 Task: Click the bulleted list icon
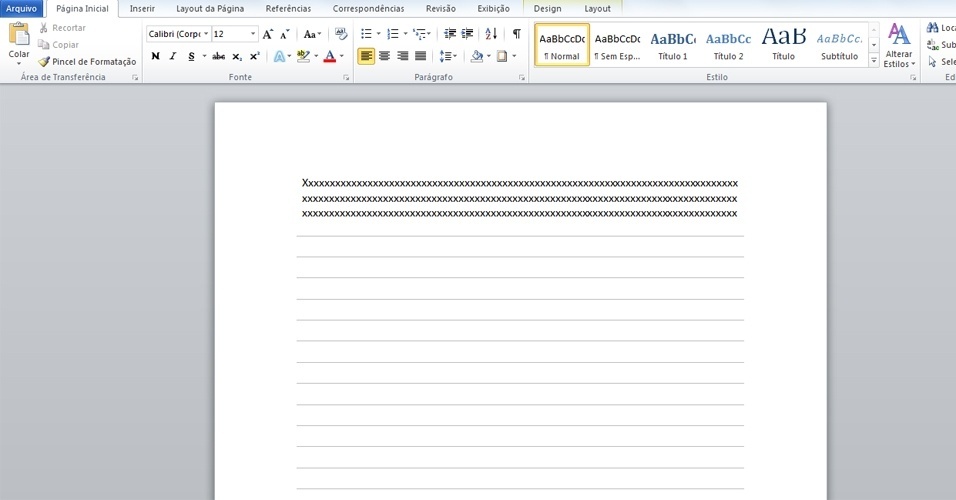tap(366, 34)
